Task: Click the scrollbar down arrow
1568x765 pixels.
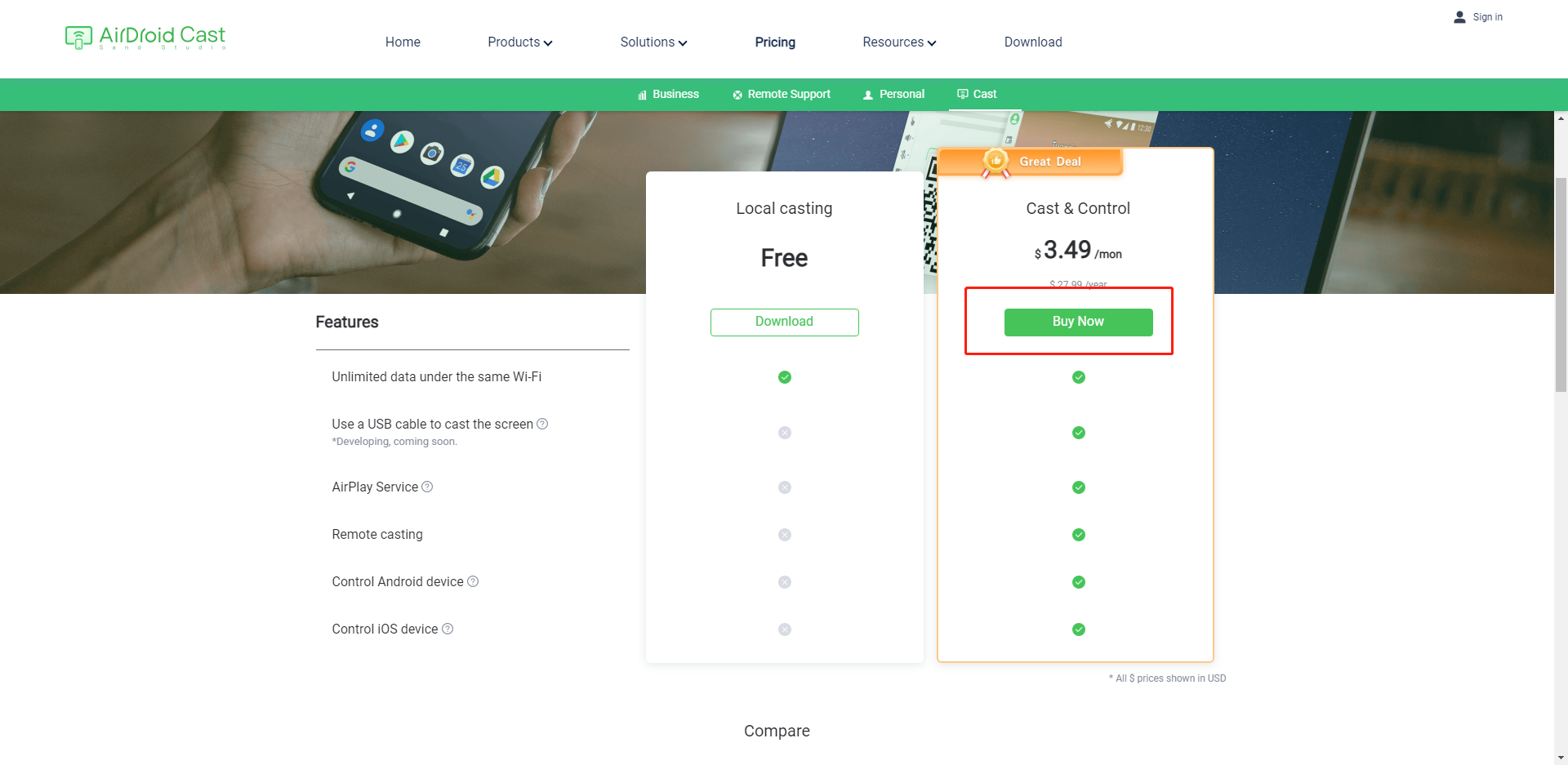Action: (x=1561, y=758)
